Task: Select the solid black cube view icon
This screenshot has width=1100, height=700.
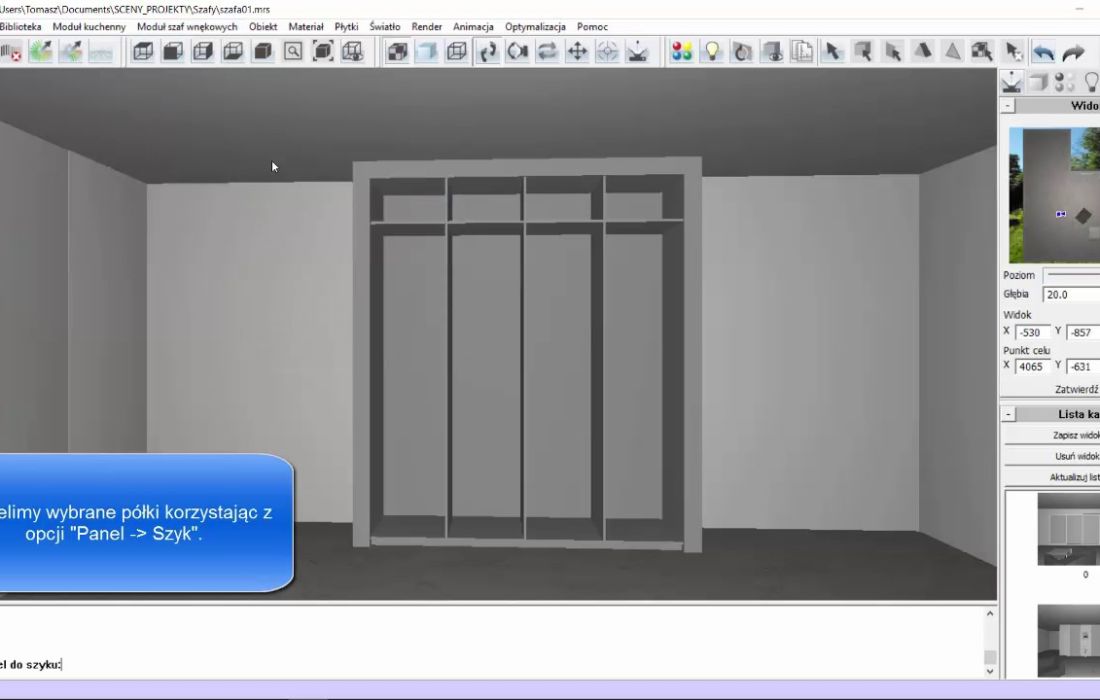Action: 263,52
